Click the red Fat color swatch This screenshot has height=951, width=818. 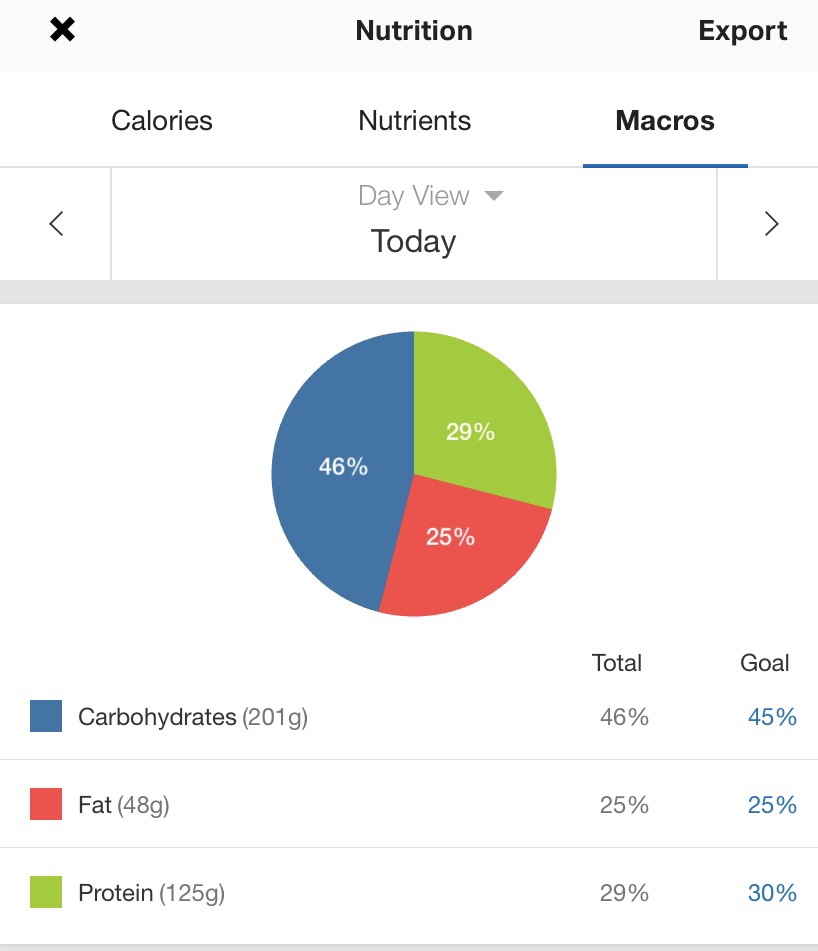click(46, 804)
